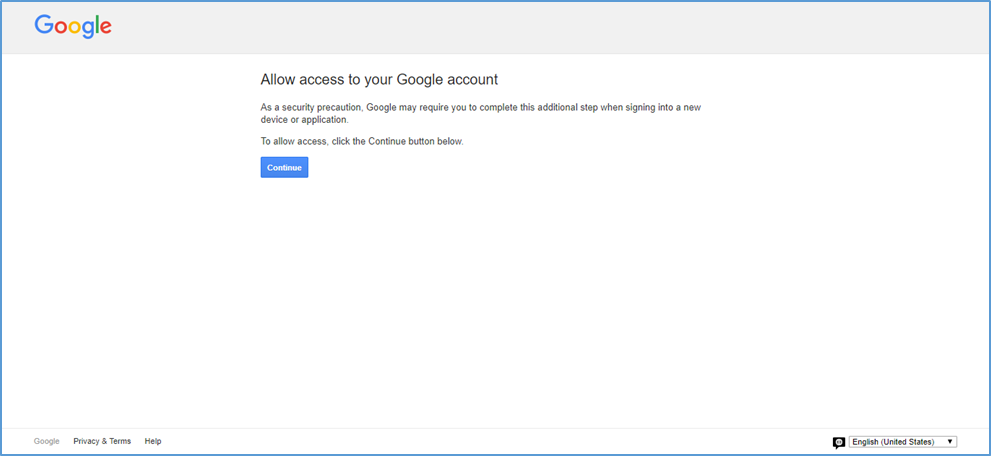Click the speech bubble icon beside language selector

839,442
